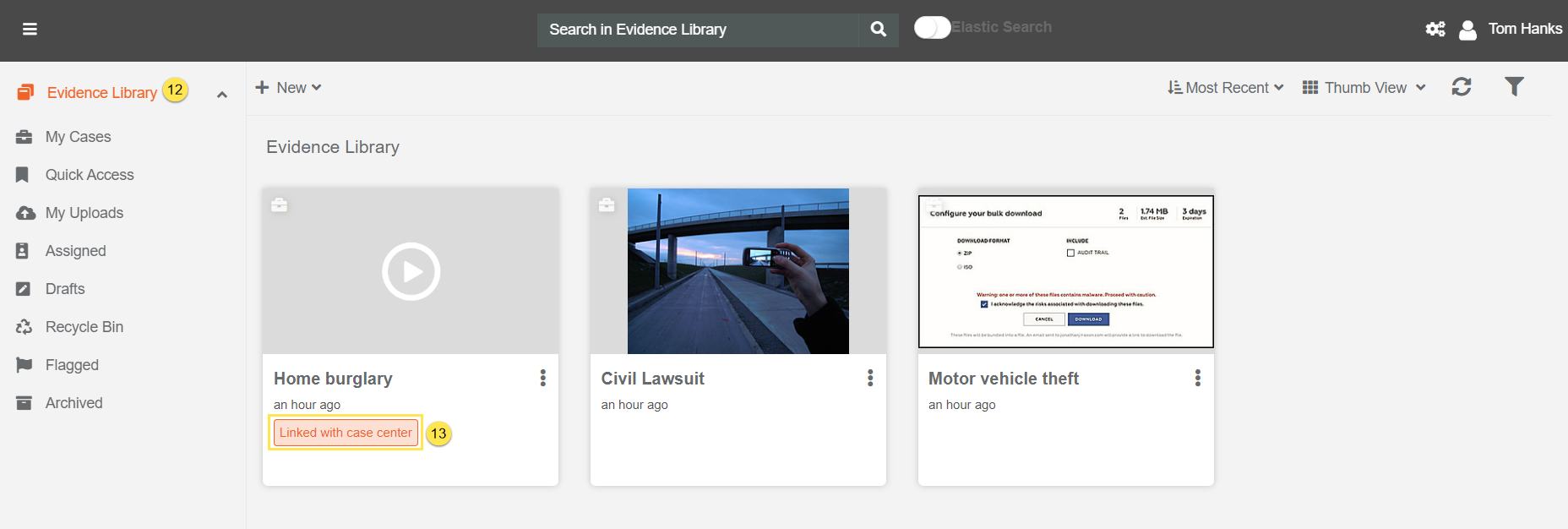
Task: Open the settings gears icon
Action: pos(1435,30)
